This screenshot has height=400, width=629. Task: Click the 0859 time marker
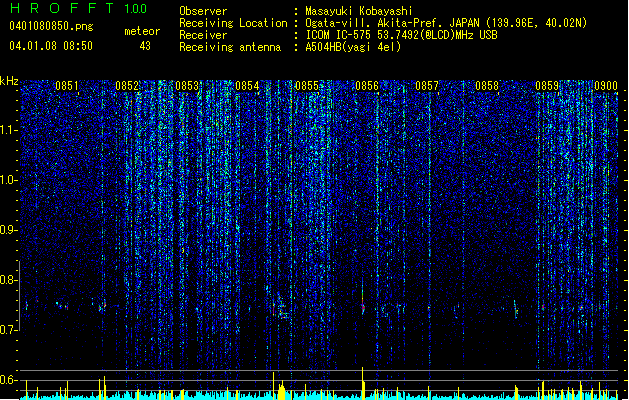coord(547,86)
